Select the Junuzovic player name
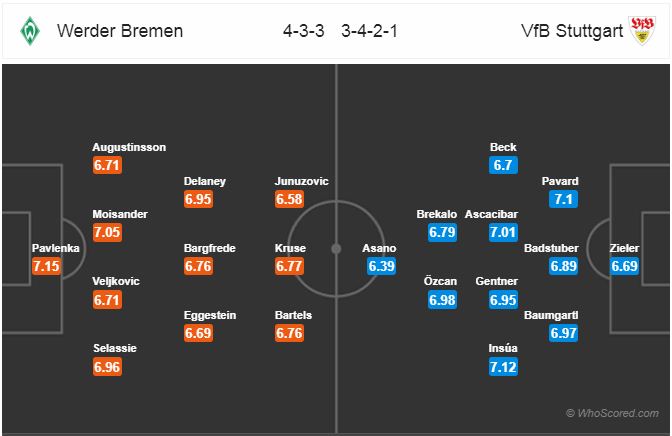This screenshot has height=436, width=672. tap(301, 181)
